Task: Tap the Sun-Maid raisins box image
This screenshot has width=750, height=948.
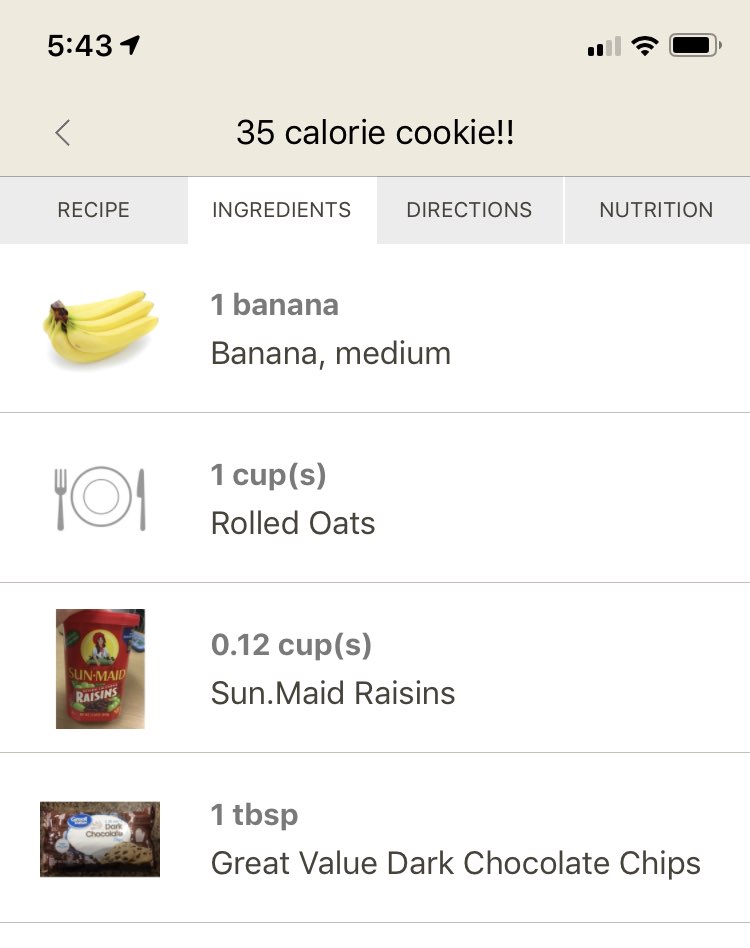Action: pos(100,668)
